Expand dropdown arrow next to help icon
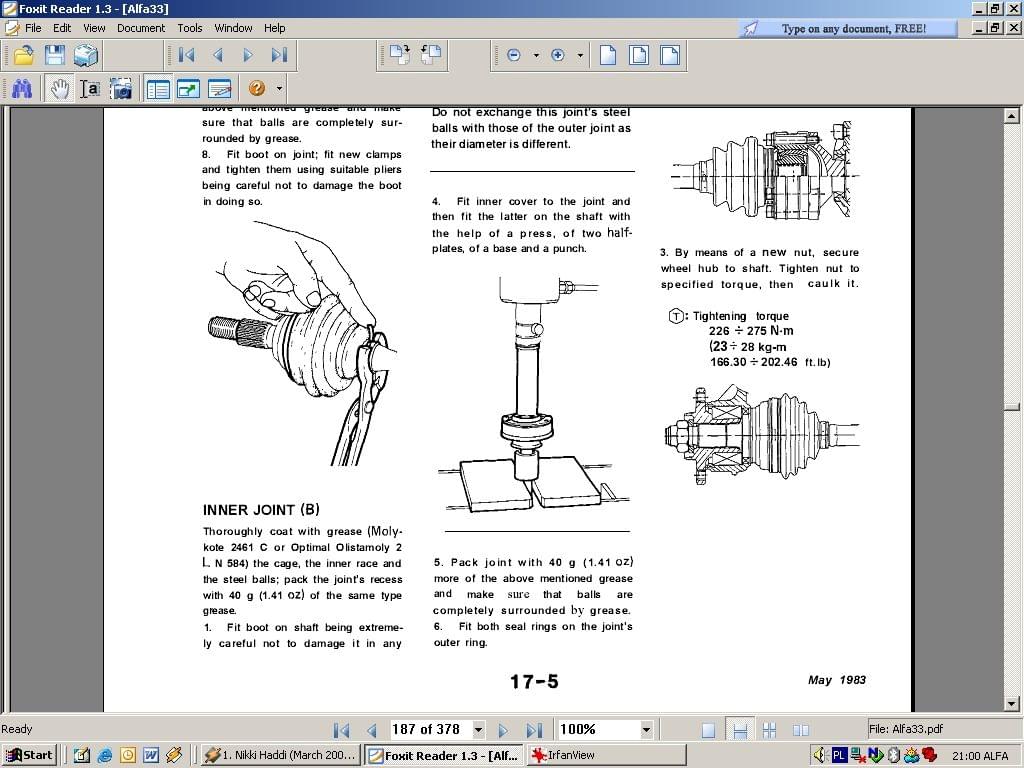Screen dimensions: 1024x768 pos(279,89)
